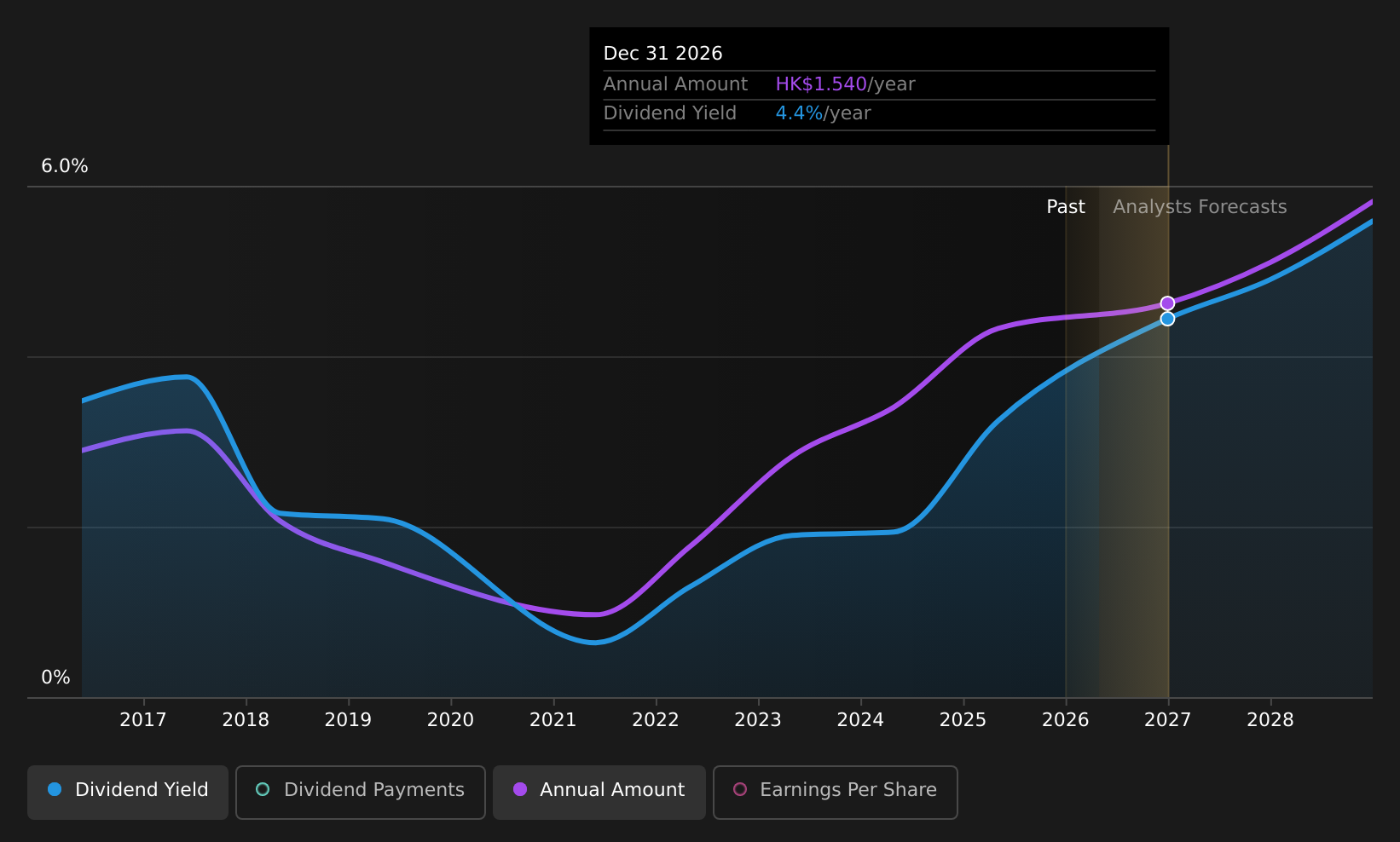Click the 2026 x-axis label
Viewport: 1400px width, 842px height.
1066,720
